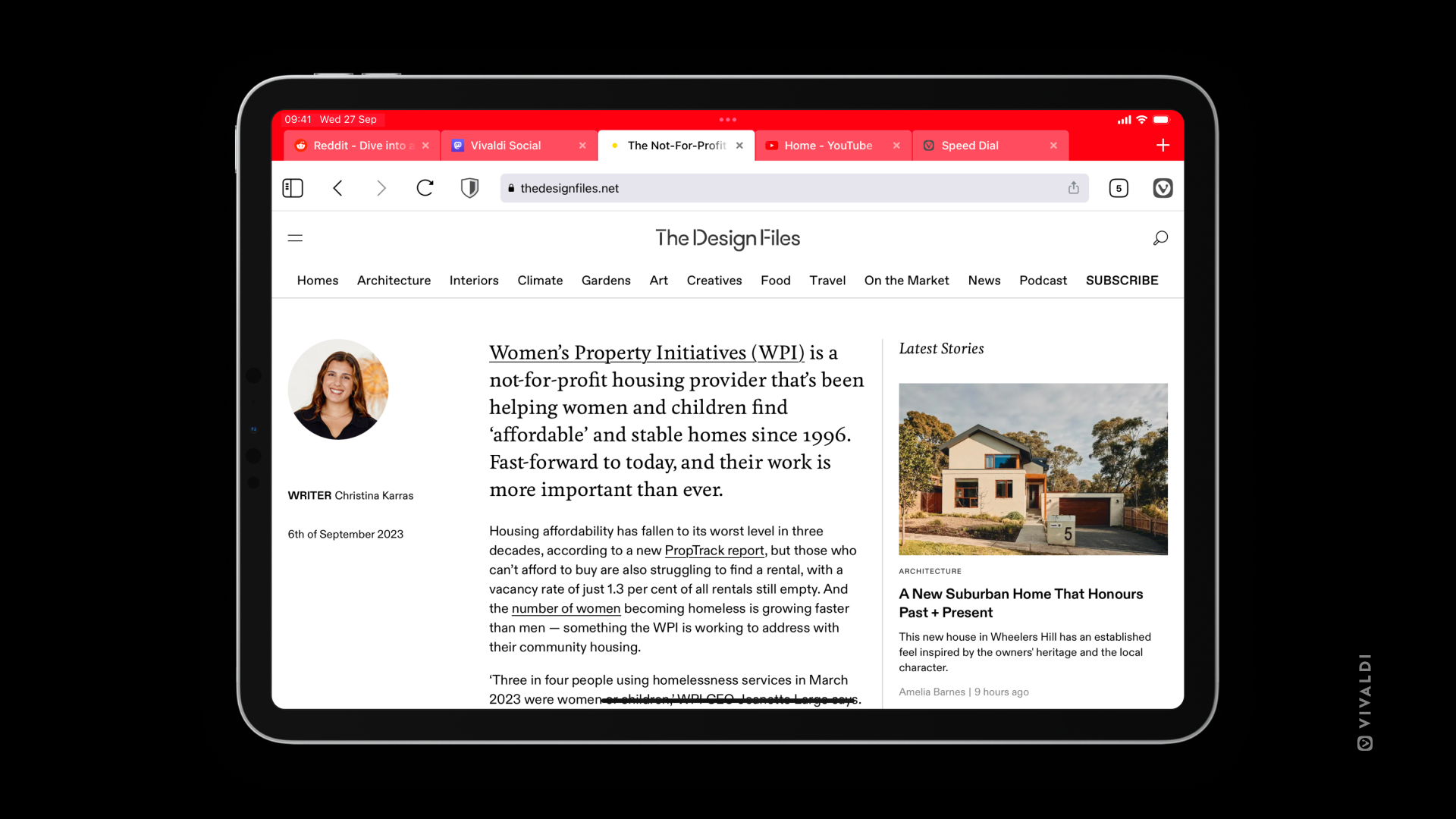Click the forward navigation arrow
This screenshot has width=1456, height=819.
coord(381,188)
